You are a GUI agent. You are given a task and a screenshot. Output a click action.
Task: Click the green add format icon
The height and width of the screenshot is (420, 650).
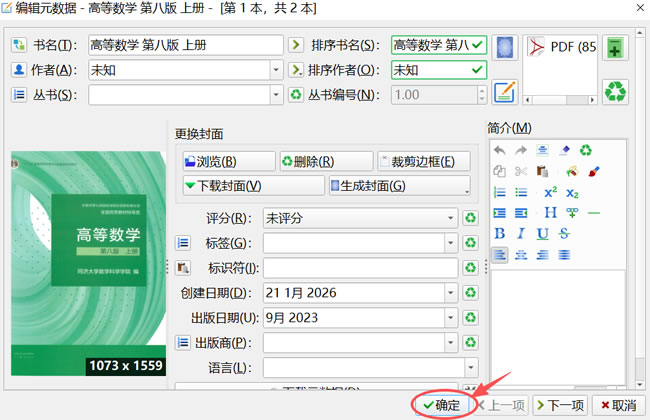click(x=615, y=49)
